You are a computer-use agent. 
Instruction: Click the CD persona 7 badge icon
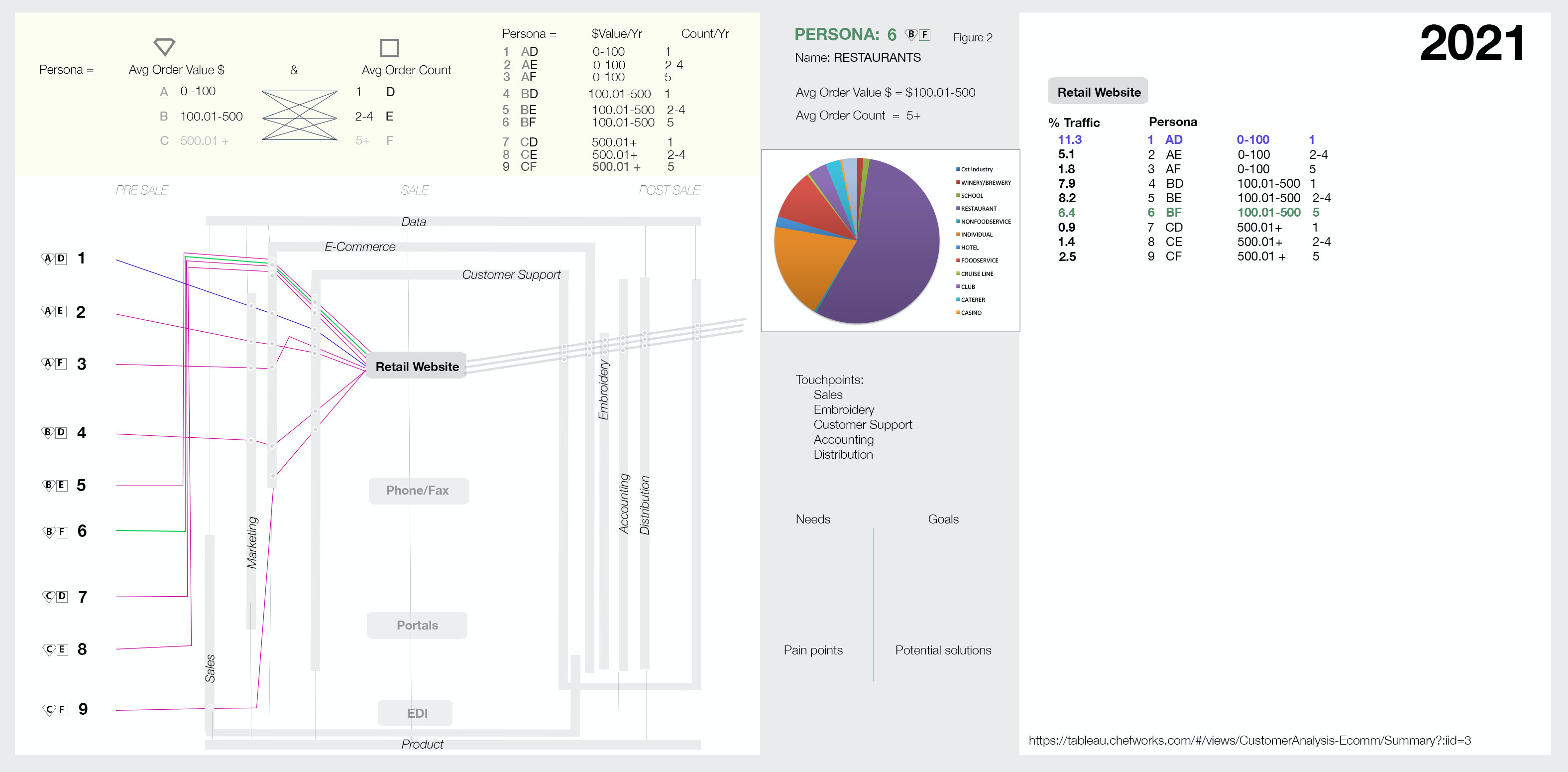pyautogui.click(x=55, y=597)
